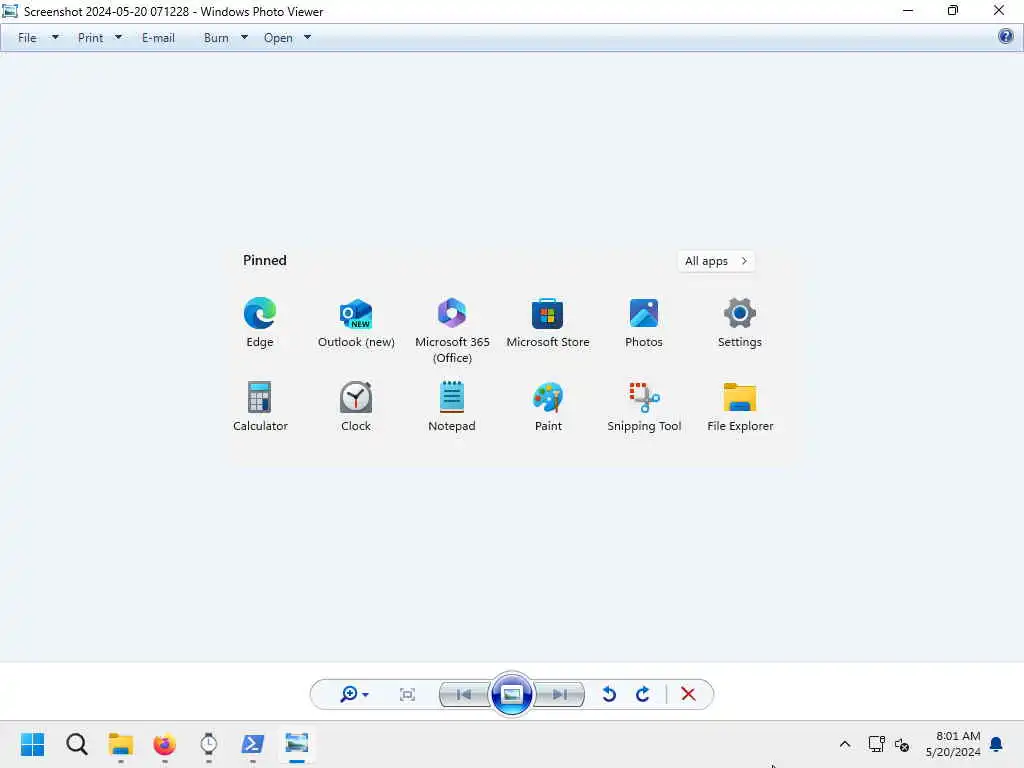Screen dimensions: 1024x768
Task: Click the All apps button
Action: point(716,261)
